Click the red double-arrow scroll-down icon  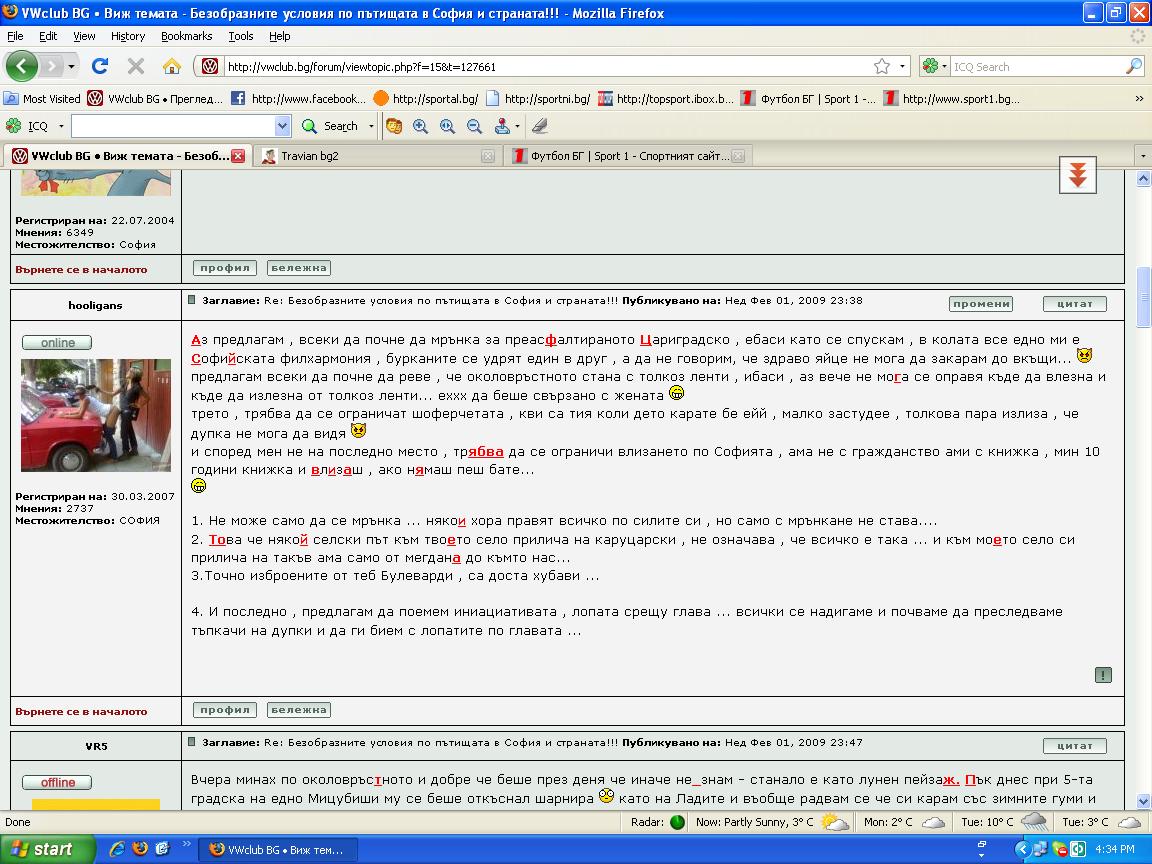coord(1077,176)
